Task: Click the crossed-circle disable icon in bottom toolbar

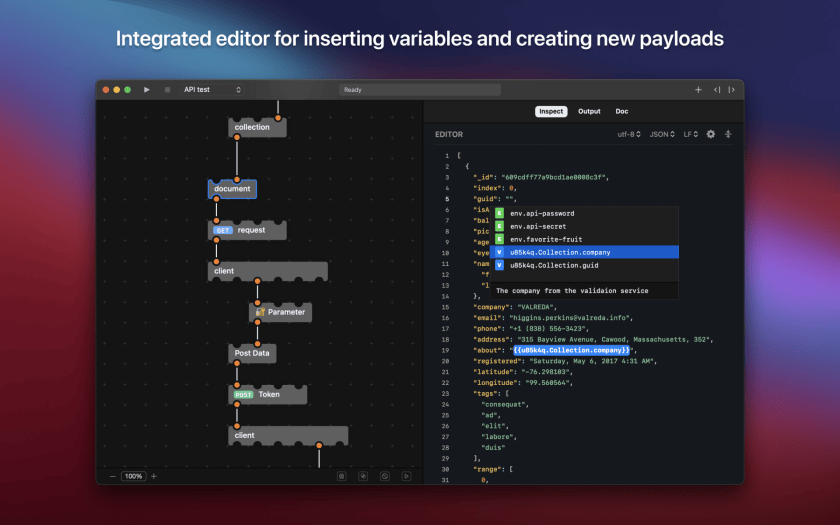Action: click(x=385, y=476)
